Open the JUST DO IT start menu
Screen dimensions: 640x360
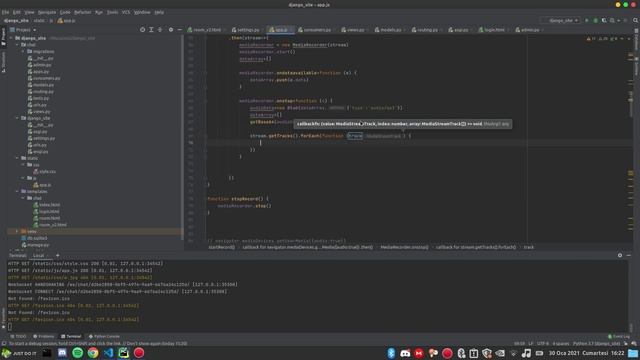point(19,353)
